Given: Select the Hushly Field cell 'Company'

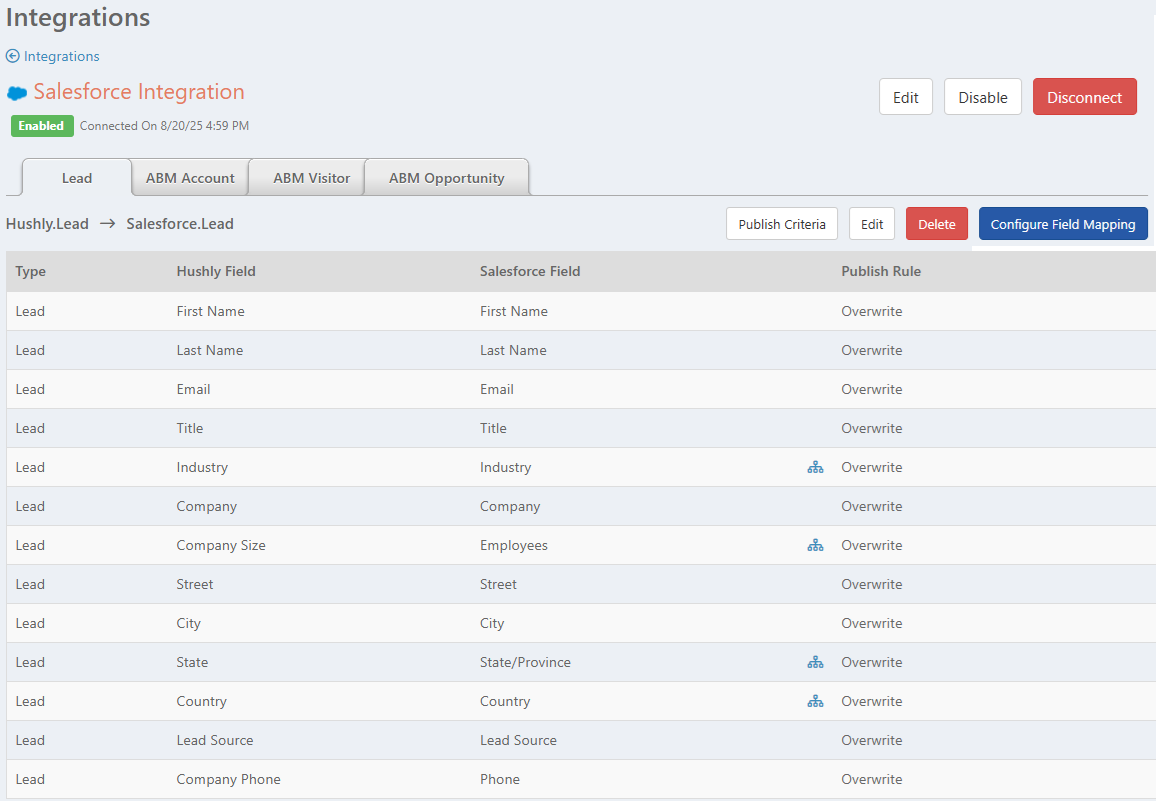Looking at the screenshot, I should (206, 507).
